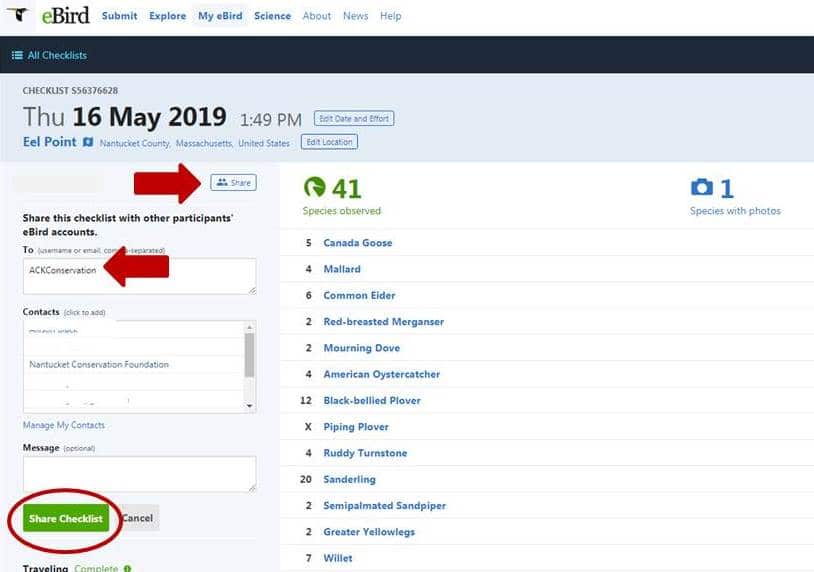Open the Help page

coord(390,16)
